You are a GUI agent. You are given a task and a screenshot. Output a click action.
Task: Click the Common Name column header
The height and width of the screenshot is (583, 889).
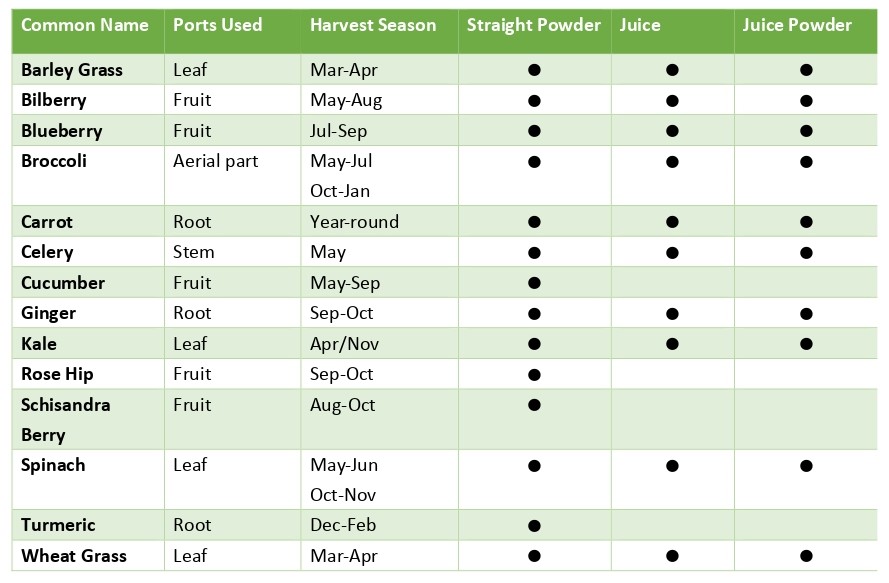tap(84, 25)
